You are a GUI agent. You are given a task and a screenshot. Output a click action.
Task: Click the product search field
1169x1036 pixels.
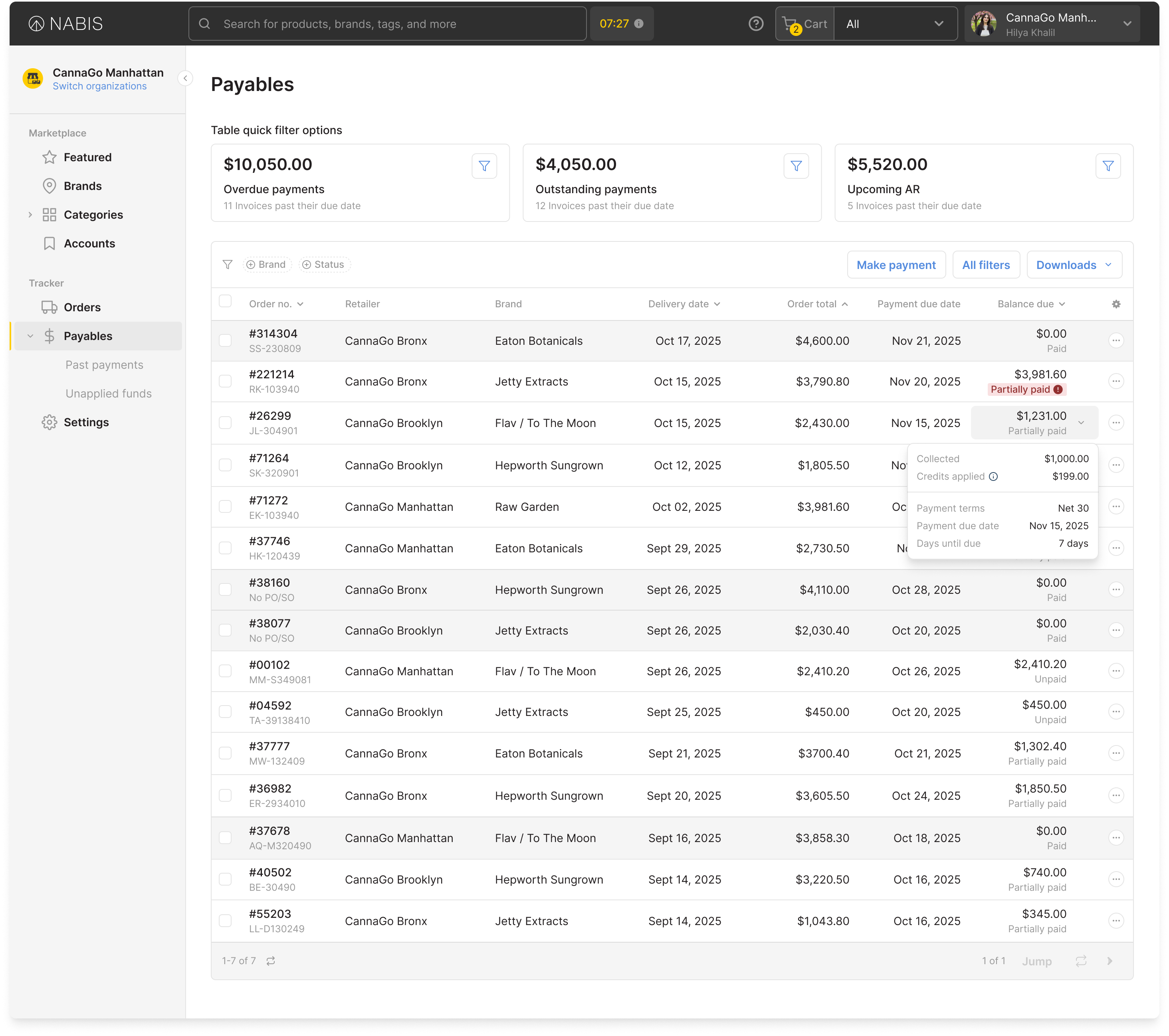click(x=387, y=24)
